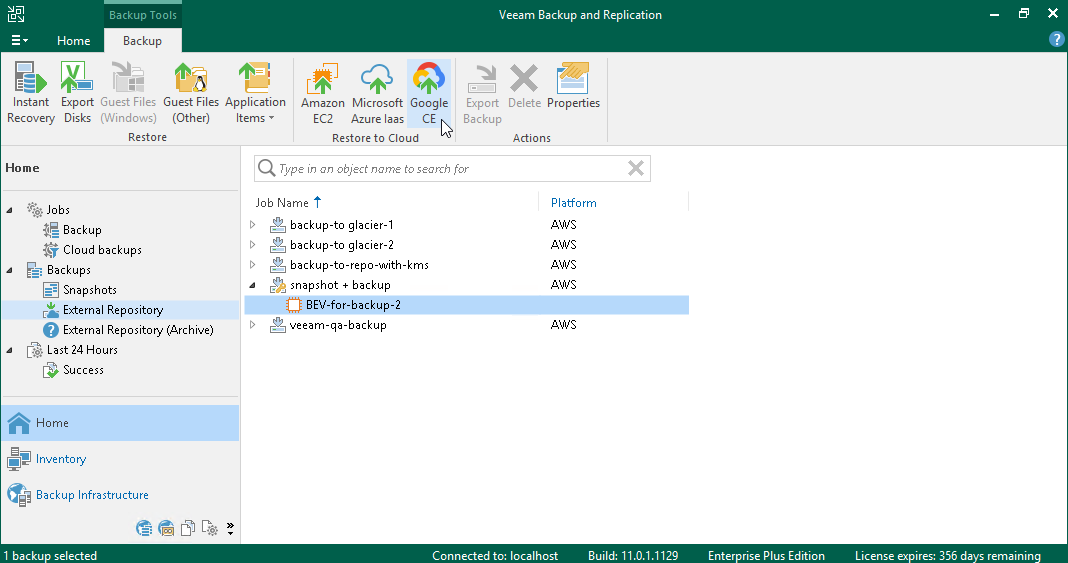Image resolution: width=1068 pixels, height=563 pixels.
Task: Click the files view shortcut icon
Action: (x=187, y=528)
